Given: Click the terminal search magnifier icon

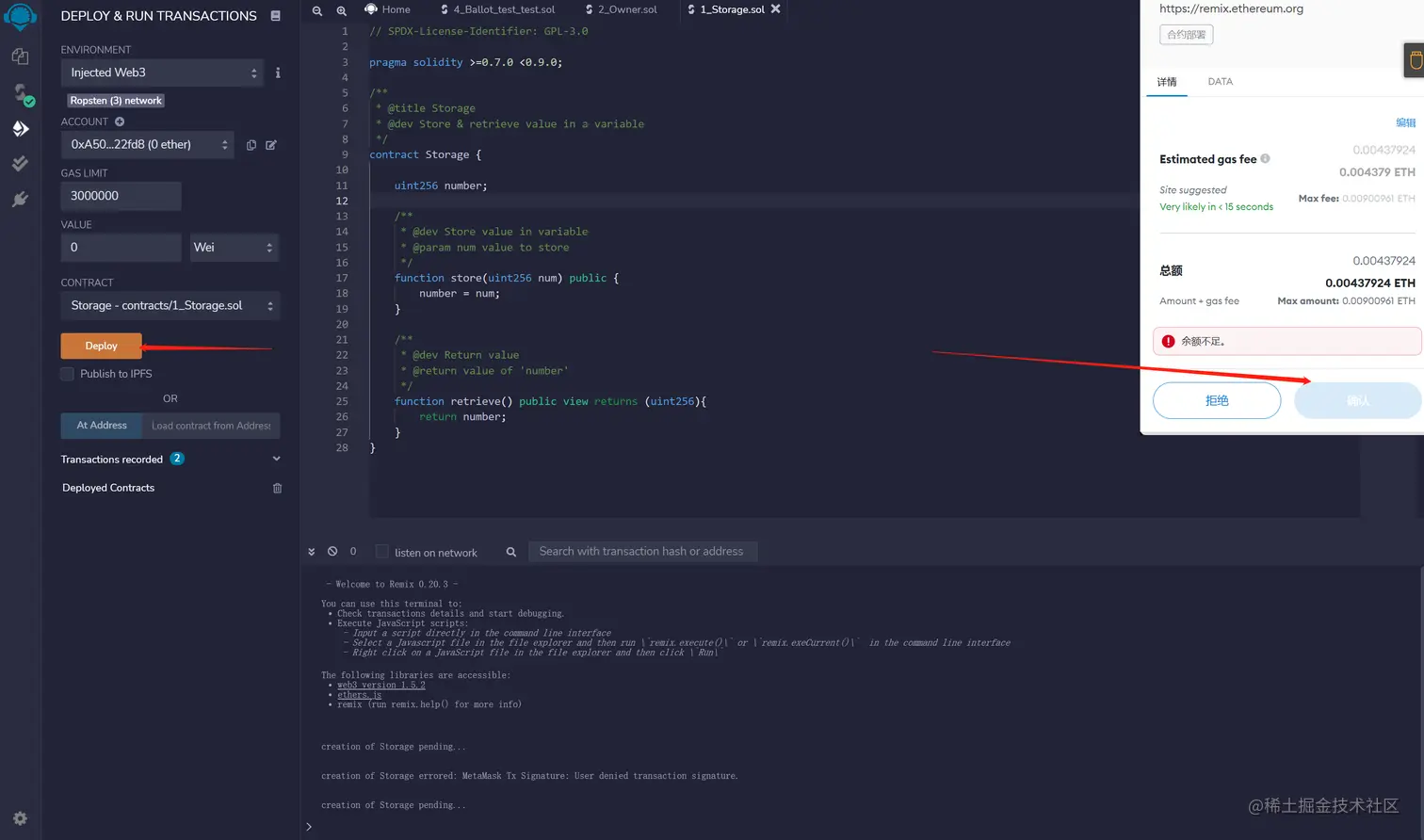Looking at the screenshot, I should click(x=511, y=552).
